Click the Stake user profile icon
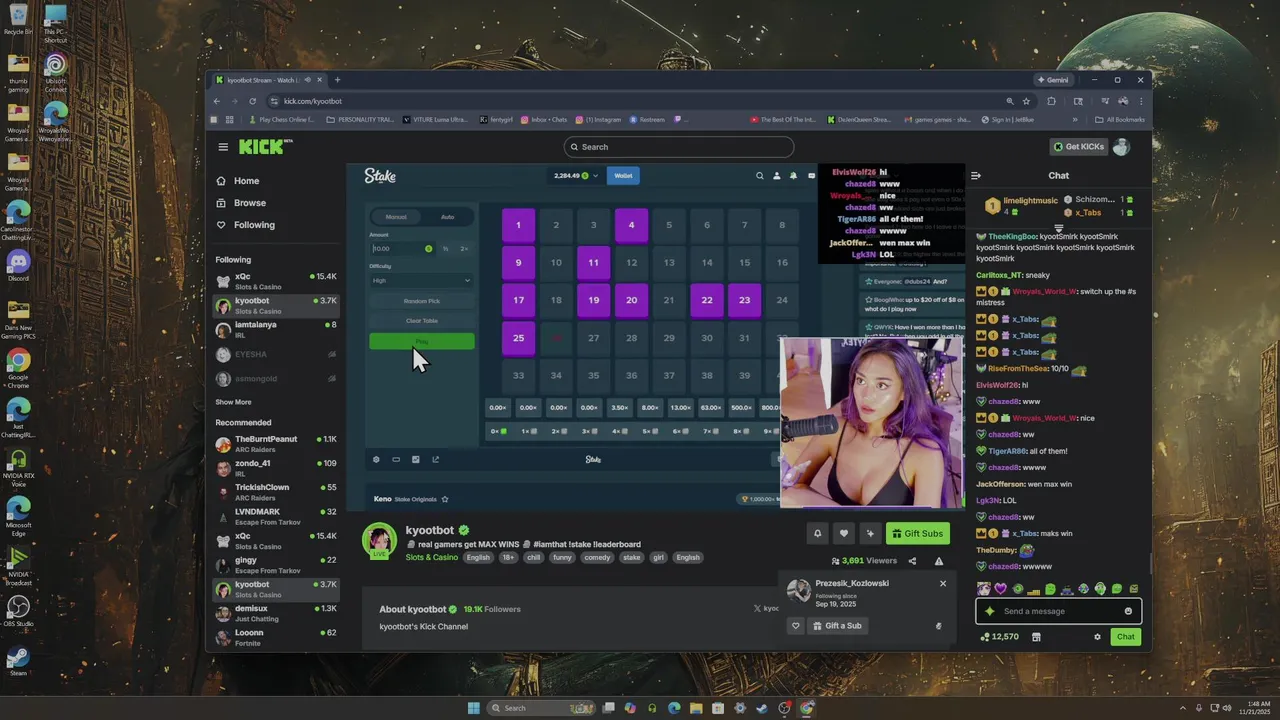This screenshot has height=720, width=1280. (776, 176)
